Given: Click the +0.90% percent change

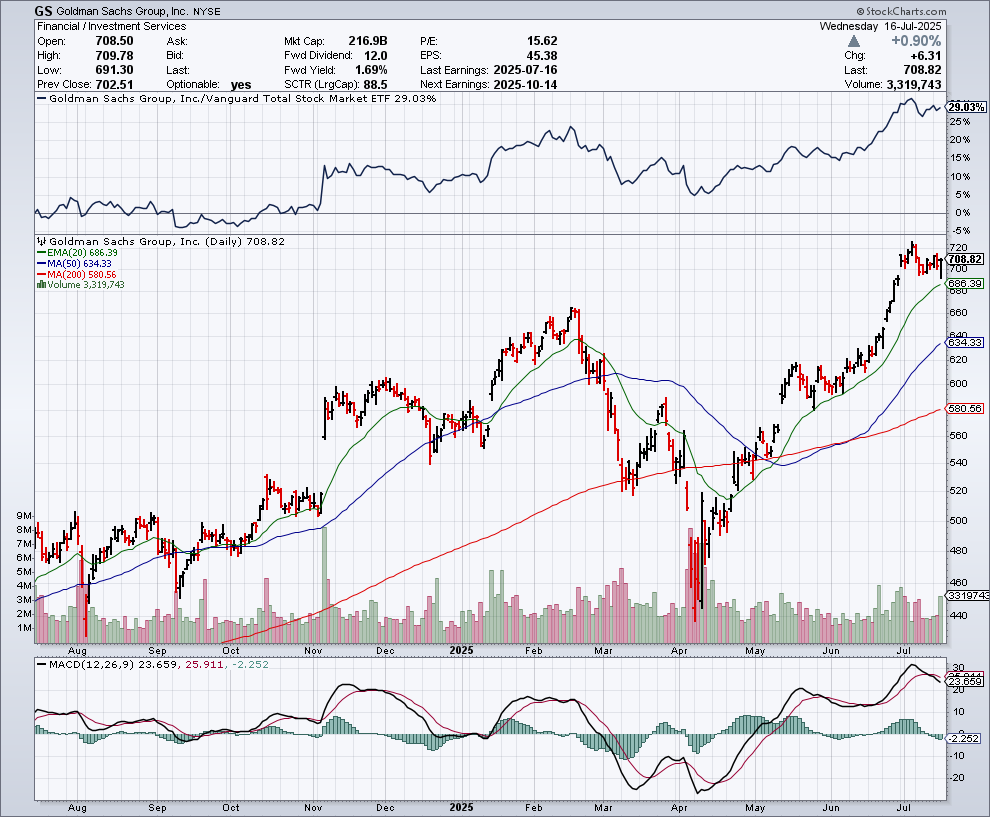Looking at the screenshot, I should 916,41.
